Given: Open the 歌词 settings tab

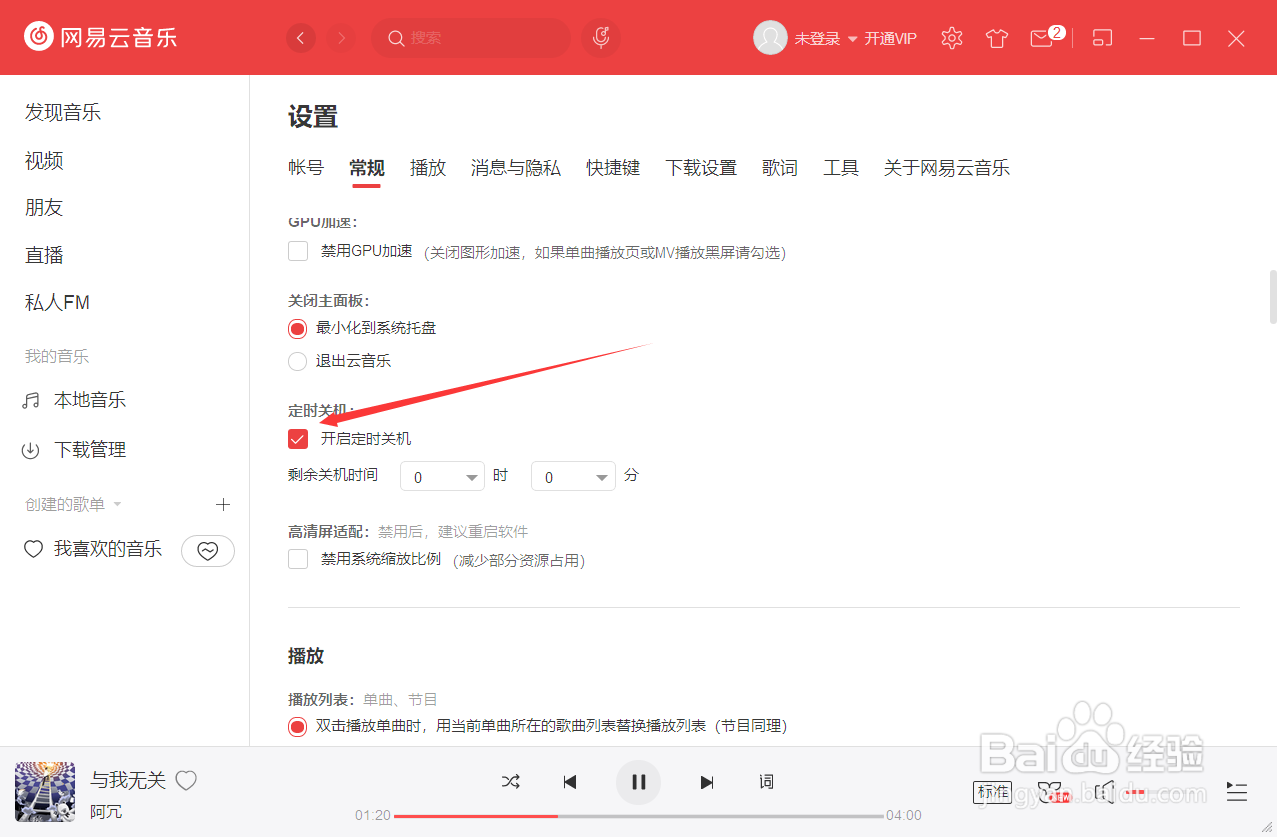Looking at the screenshot, I should tap(780, 168).
